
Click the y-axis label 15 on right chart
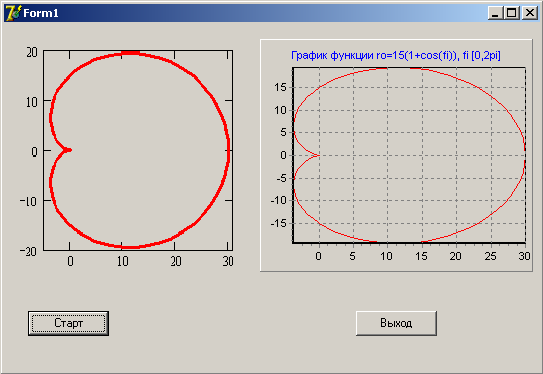pyautogui.click(x=281, y=87)
